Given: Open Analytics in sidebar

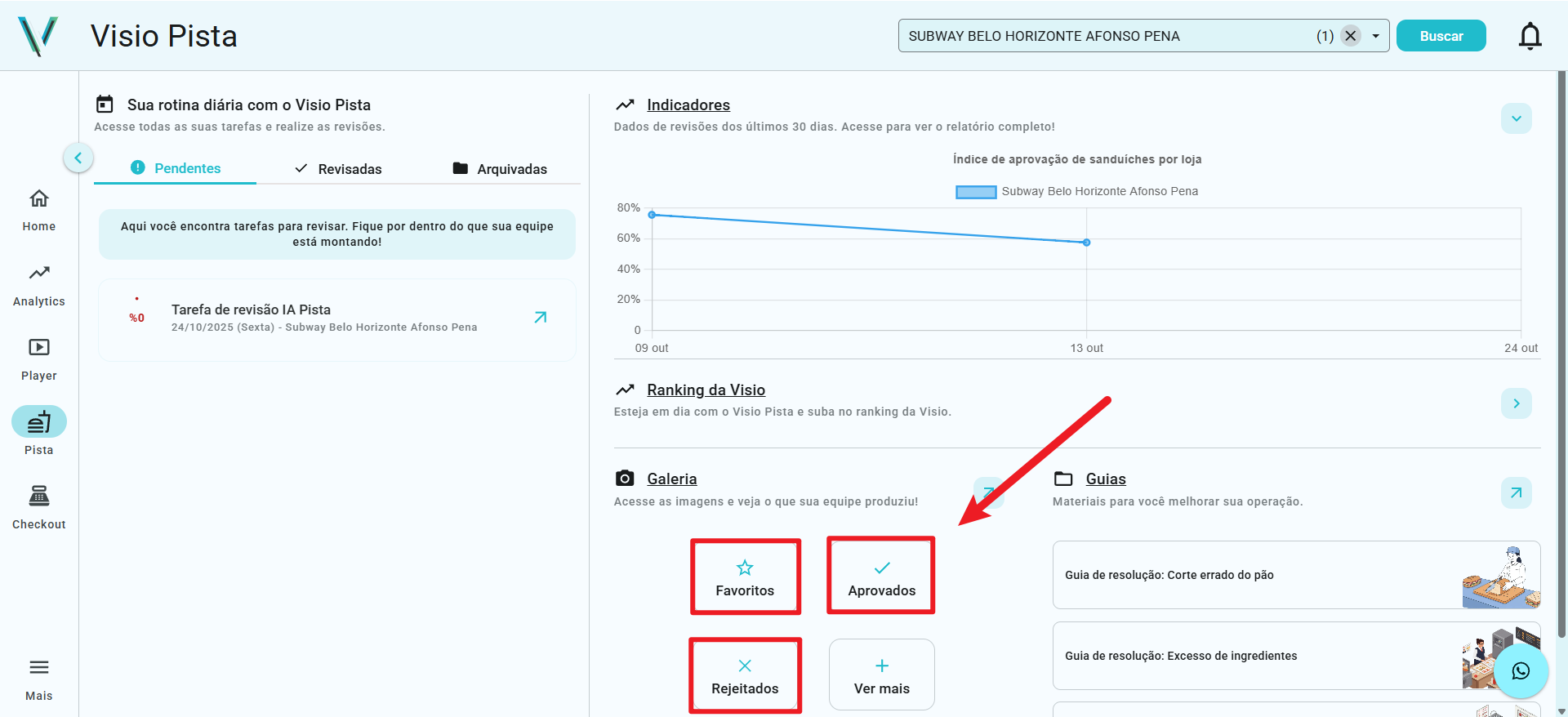Looking at the screenshot, I should (x=39, y=285).
